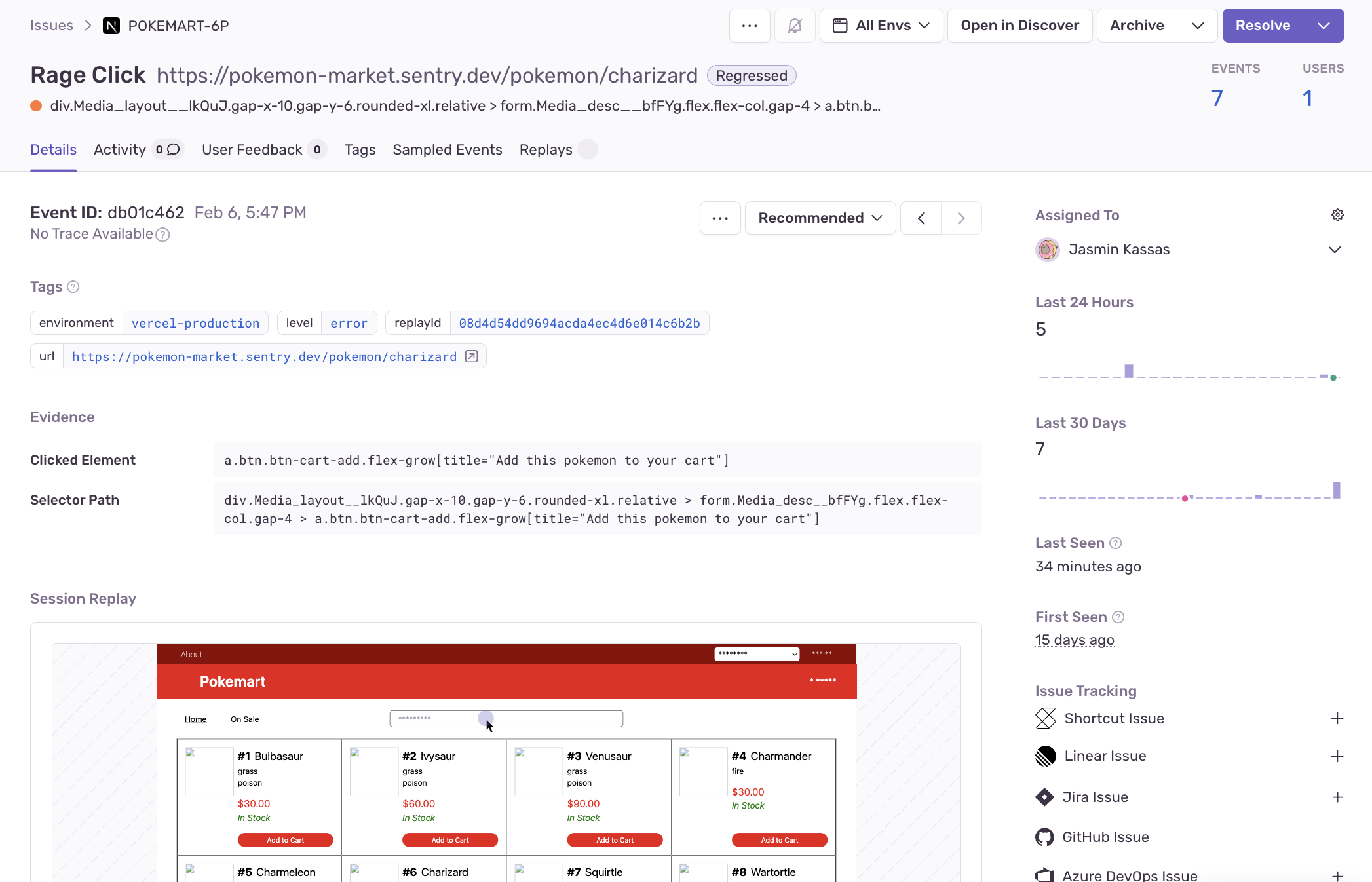The height and width of the screenshot is (882, 1372).
Task: Click the Selector Path code value
Action: pyautogui.click(x=598, y=509)
